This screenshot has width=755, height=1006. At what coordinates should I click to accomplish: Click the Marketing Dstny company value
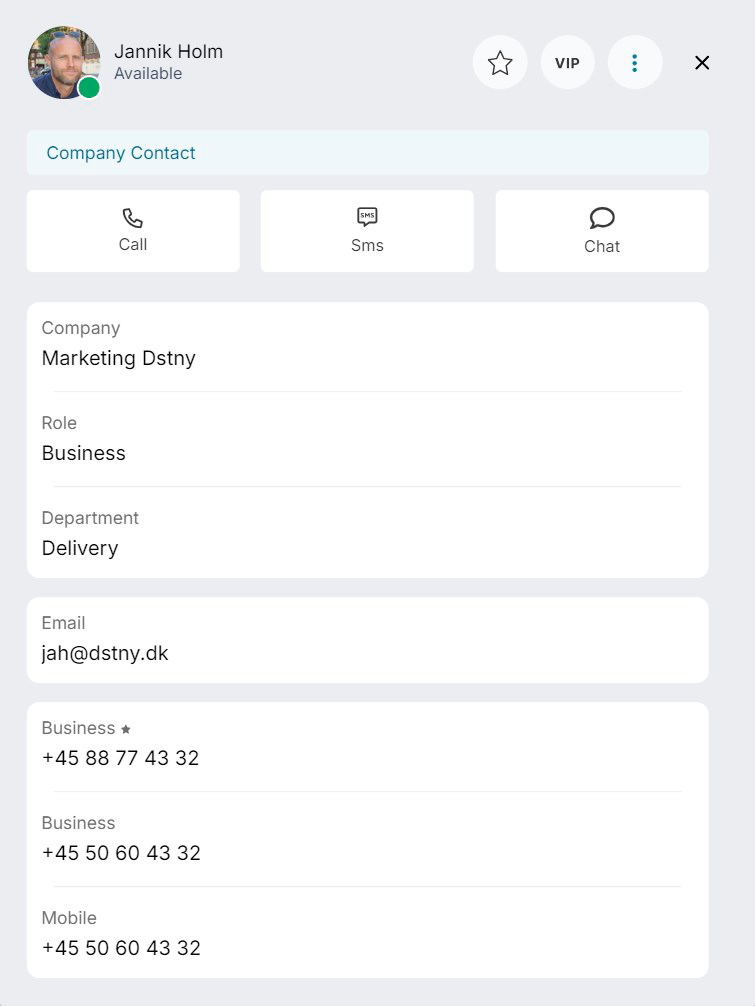119,358
